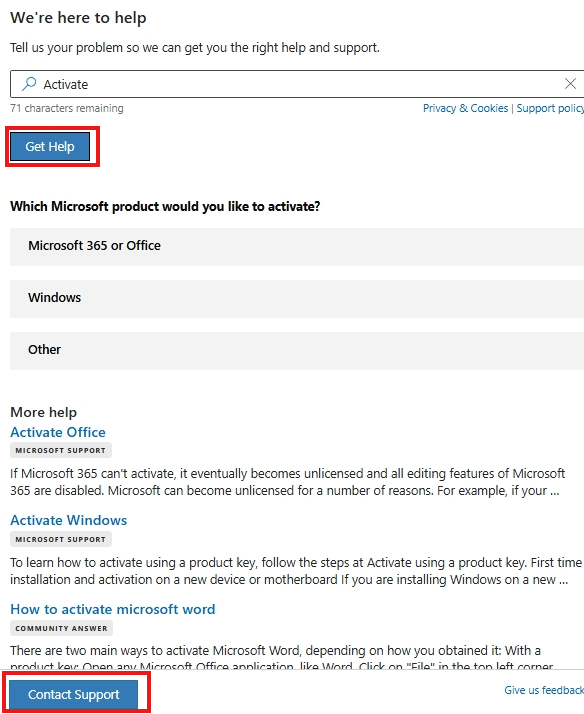Click Microsoft Support tag under Activate Office
This screenshot has height=714, width=584.
click(x=61, y=450)
